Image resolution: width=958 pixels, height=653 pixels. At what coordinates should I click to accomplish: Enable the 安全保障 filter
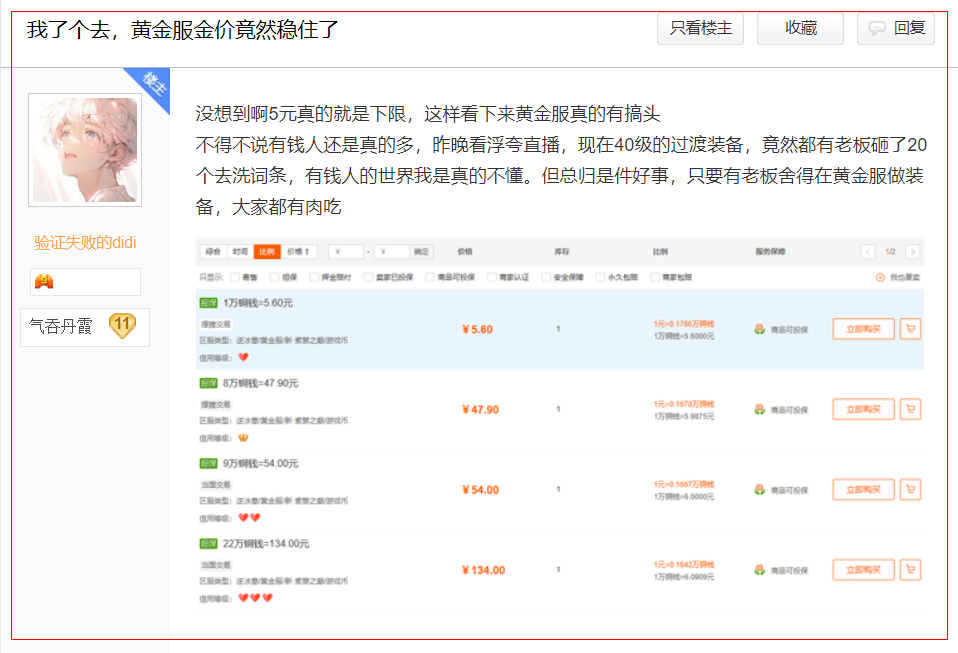point(546,277)
